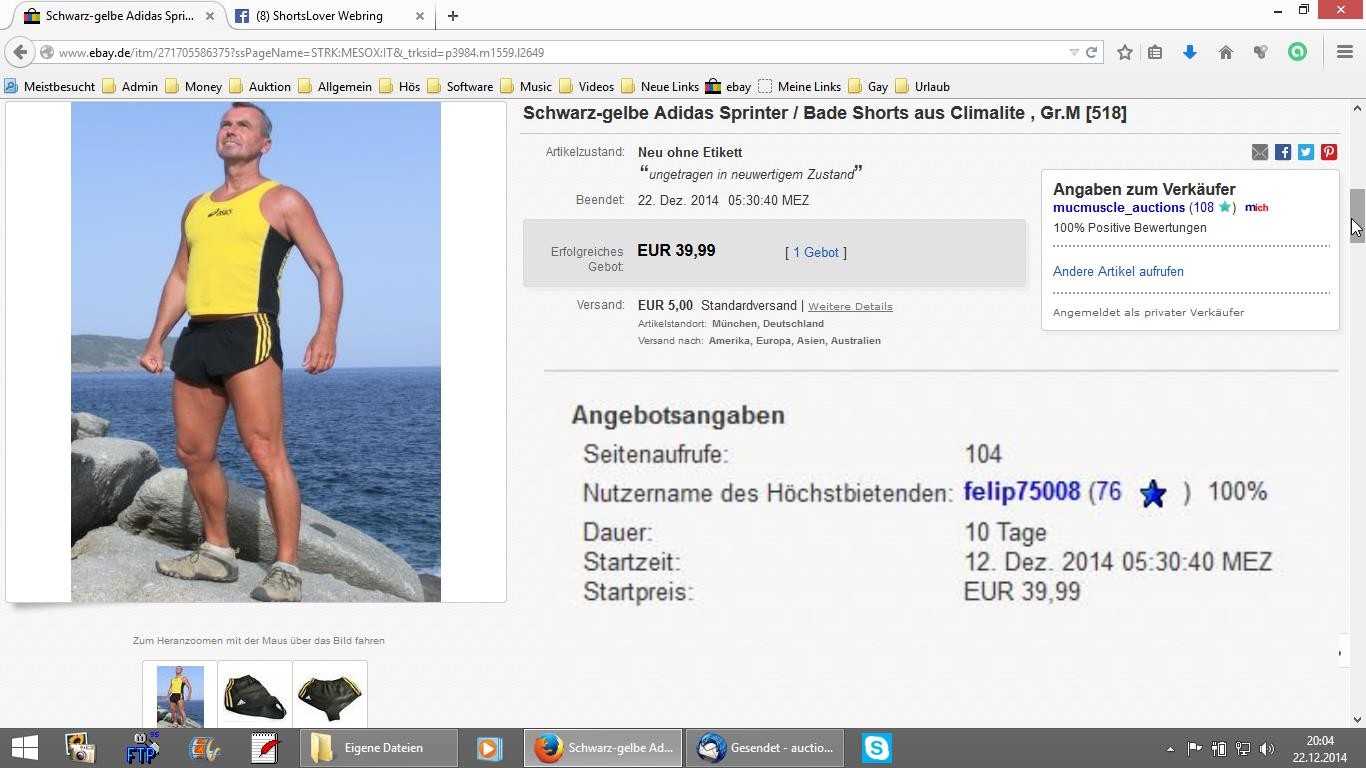
Task: Go to the Firefox home page
Action: point(1225,52)
